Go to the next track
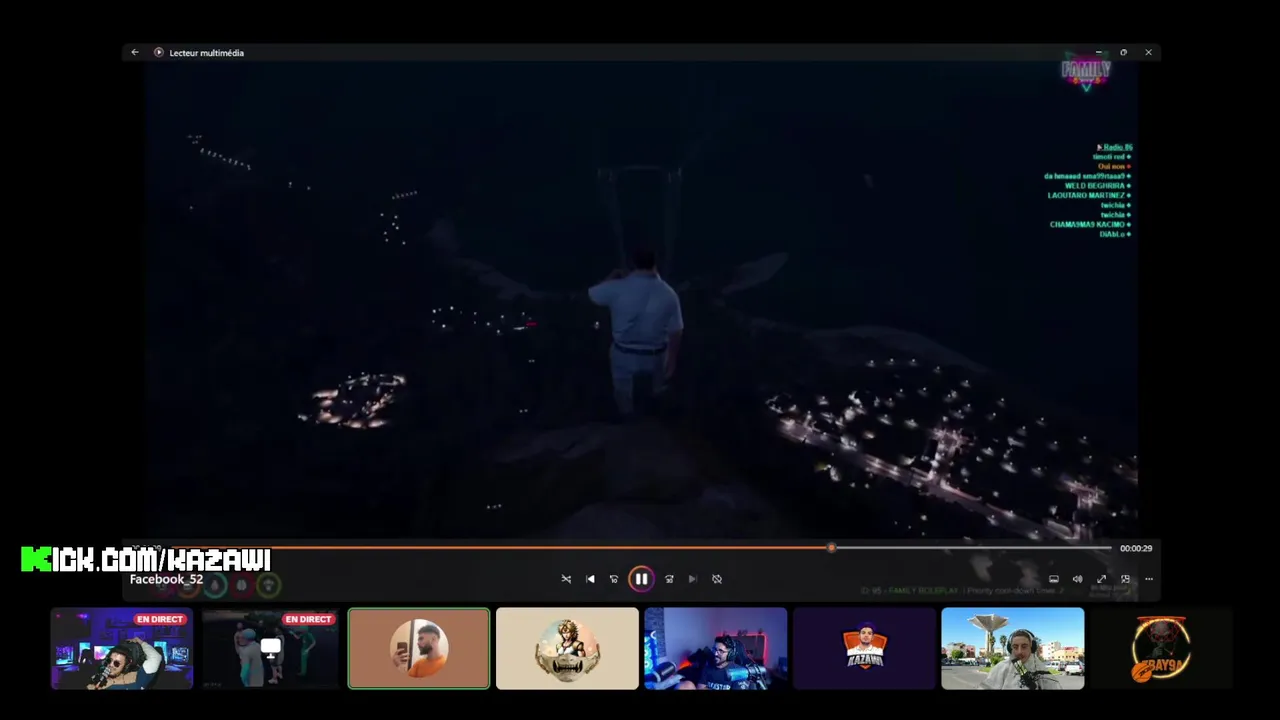This screenshot has width=1280, height=720. (x=692, y=579)
